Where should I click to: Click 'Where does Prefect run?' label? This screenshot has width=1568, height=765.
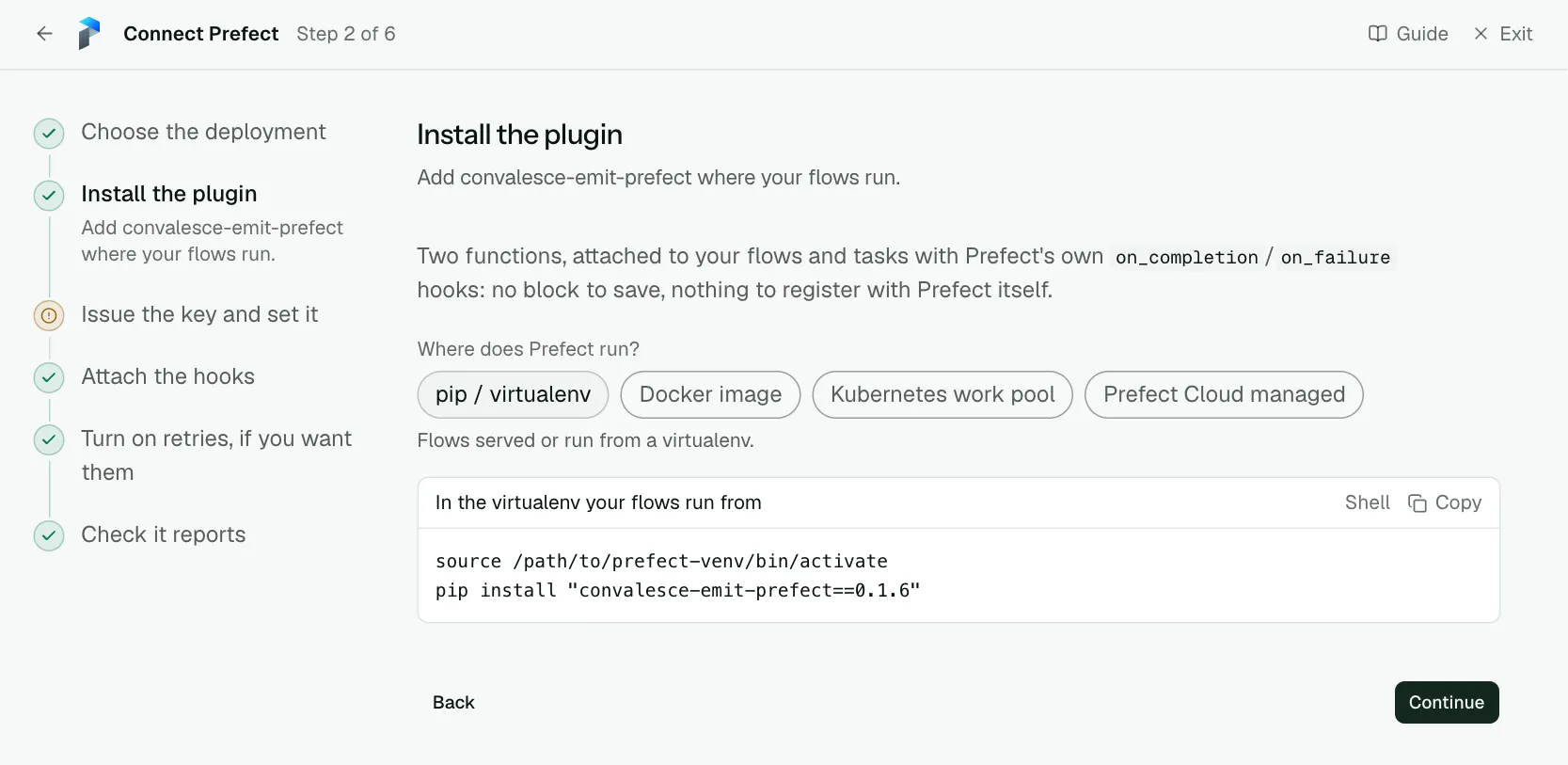coord(529,349)
